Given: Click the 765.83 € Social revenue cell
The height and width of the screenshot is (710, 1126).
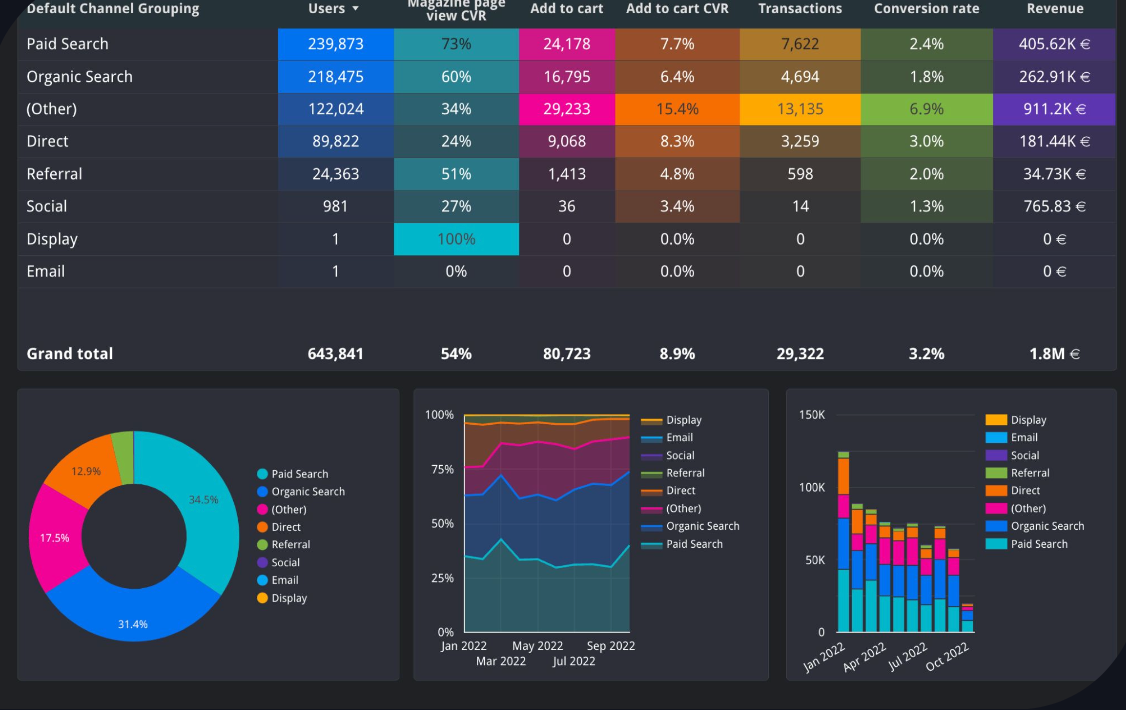Looking at the screenshot, I should tap(1054, 207).
